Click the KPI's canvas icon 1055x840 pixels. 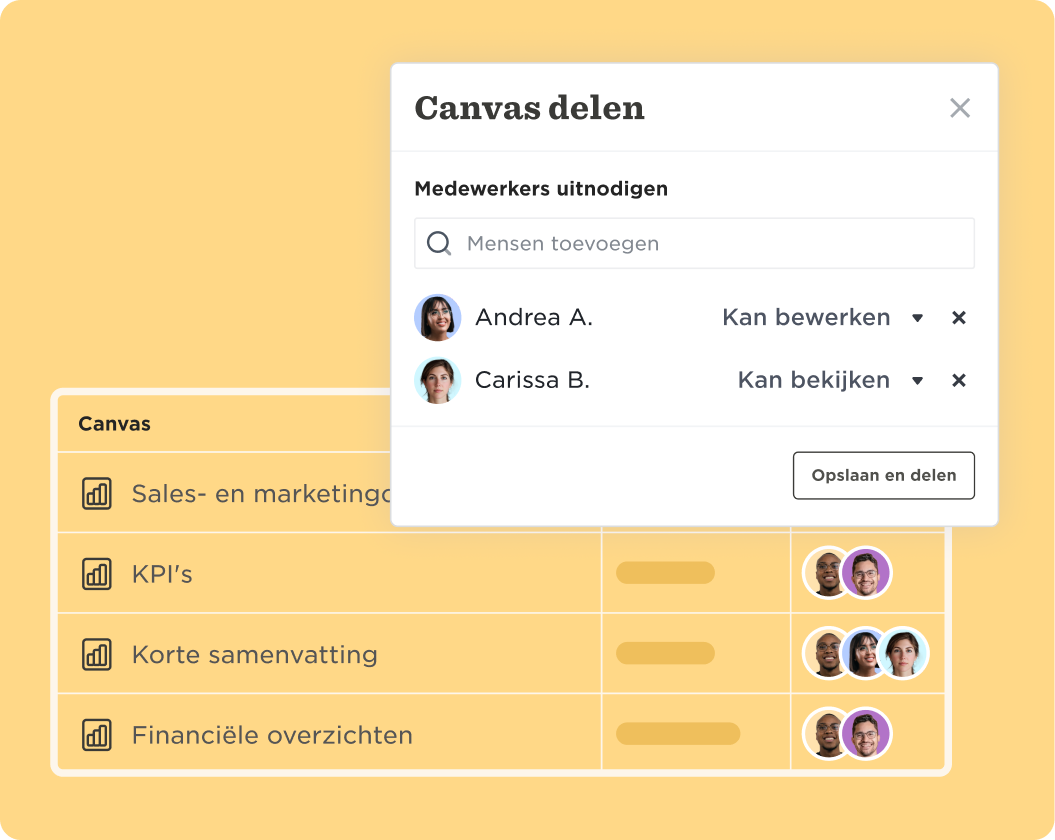pos(97,574)
